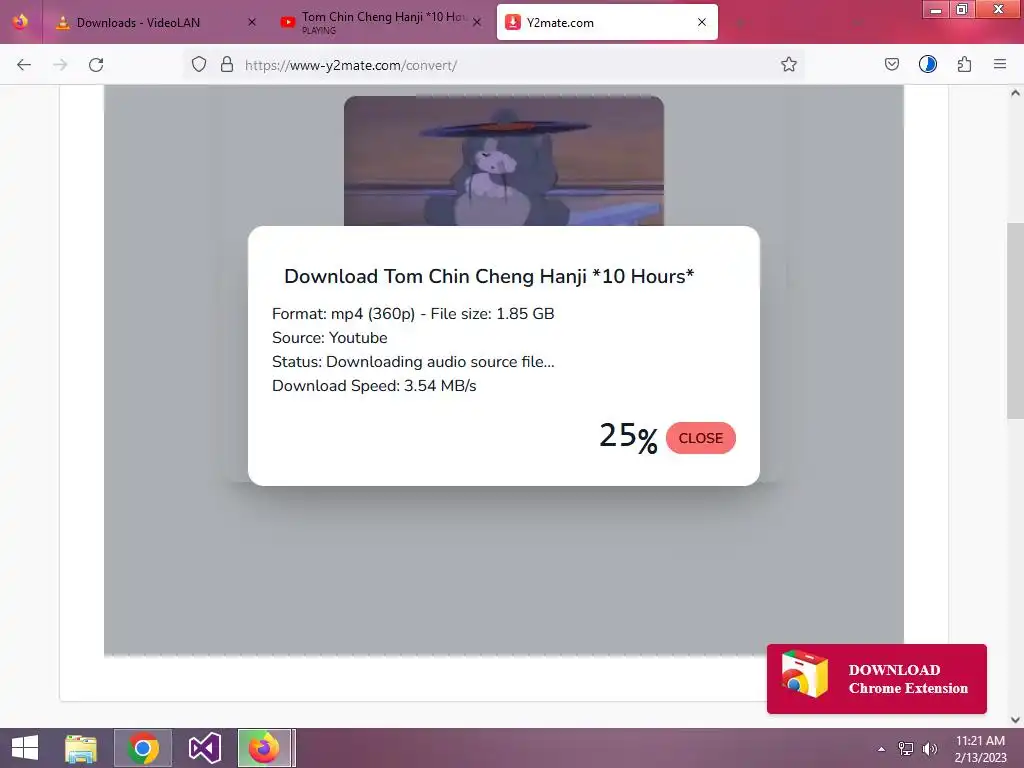
Task: Open the taskbar clock showing 11:21 AM
Action: coord(980,749)
